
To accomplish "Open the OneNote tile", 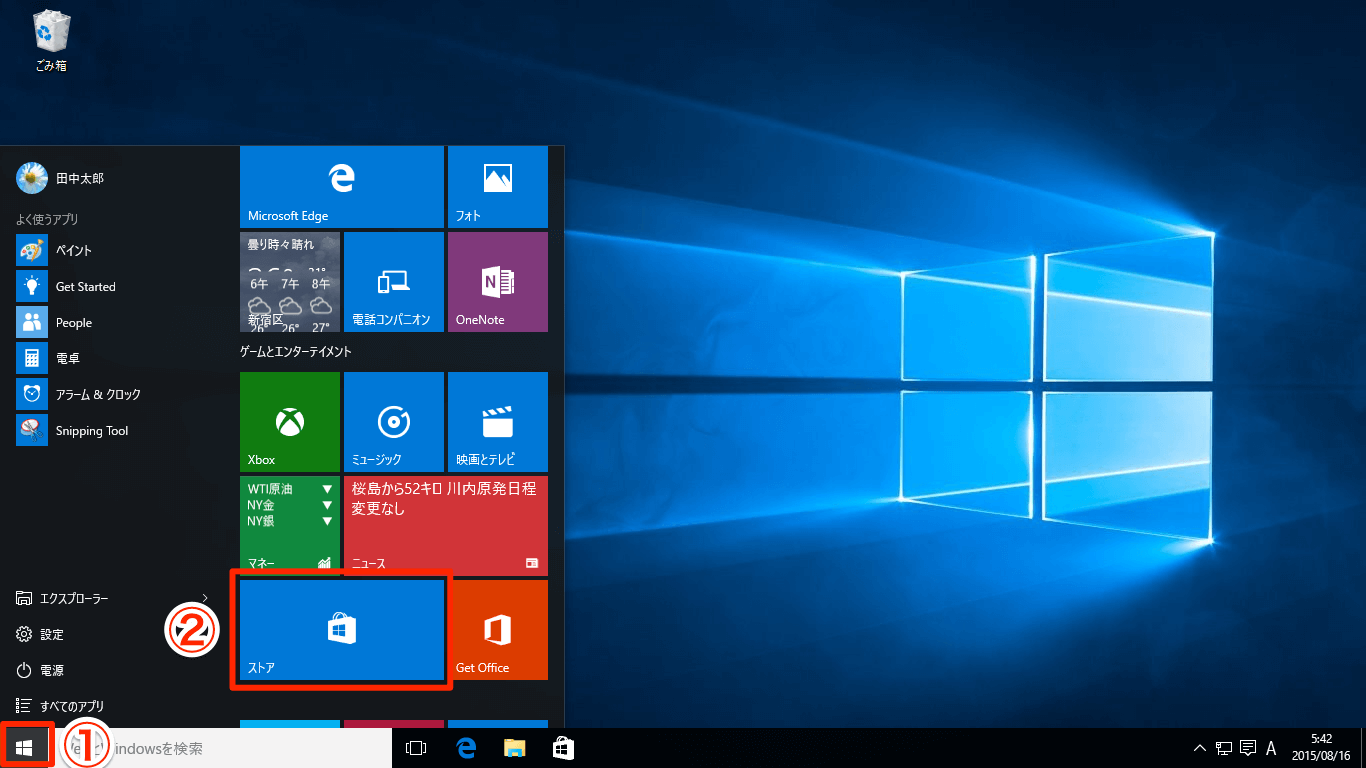I will tap(498, 282).
